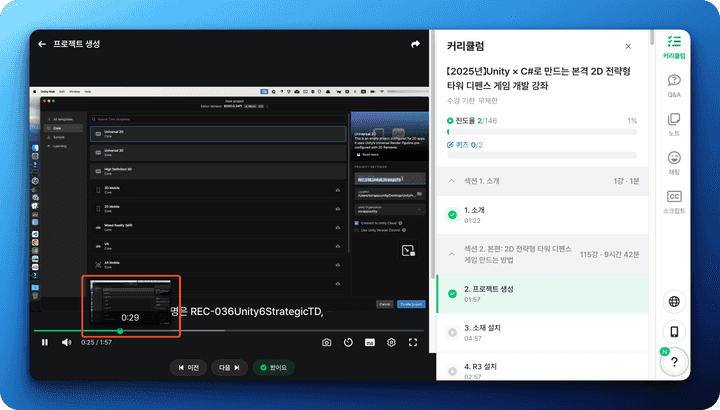Toggle video subtitles icon in player
Viewport: 720px width, 410px height.
pos(370,343)
